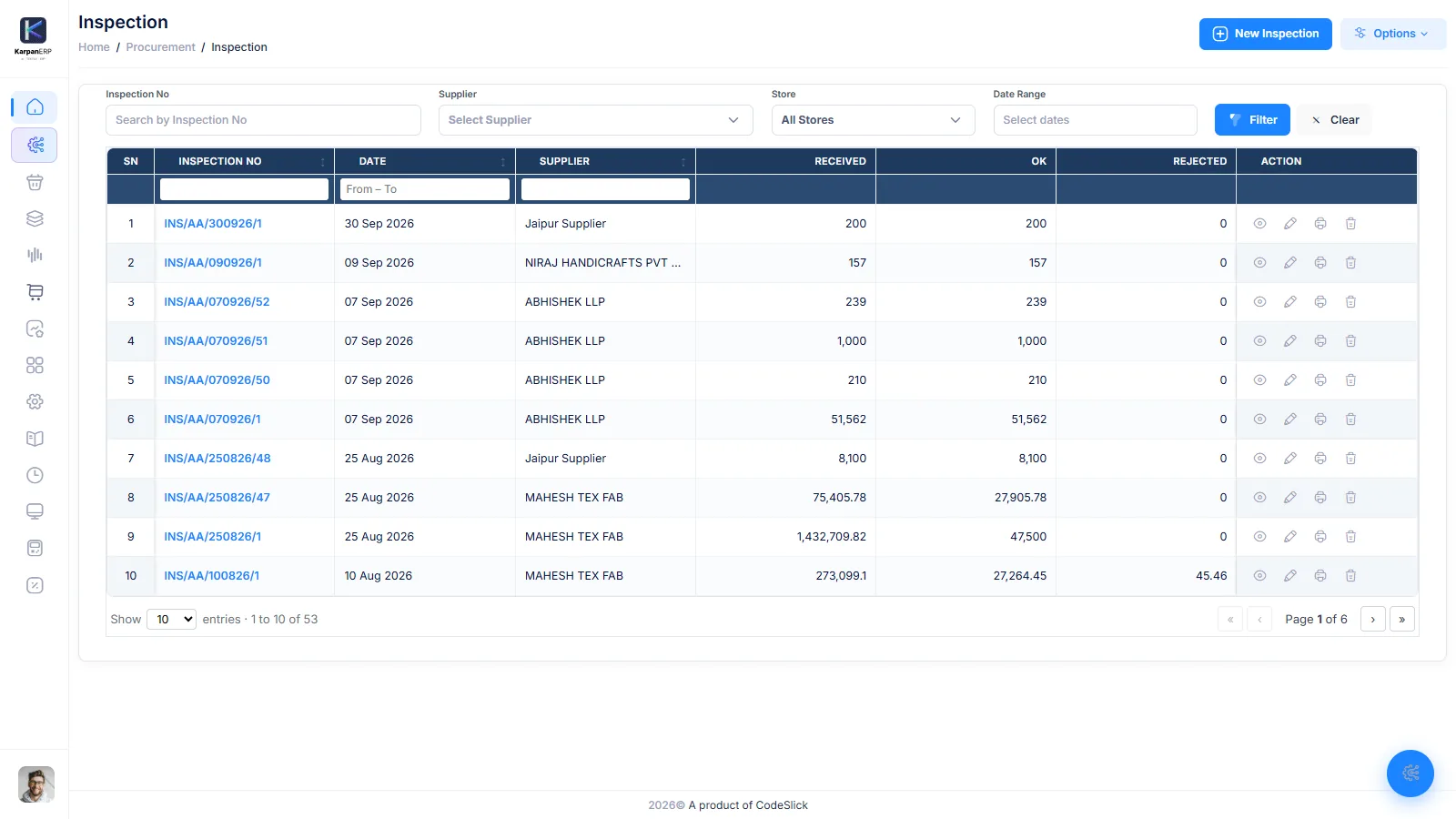This screenshot has height=819, width=1456.
Task: Delete inspection INS/AA/250826/48
Action: click(1350, 459)
